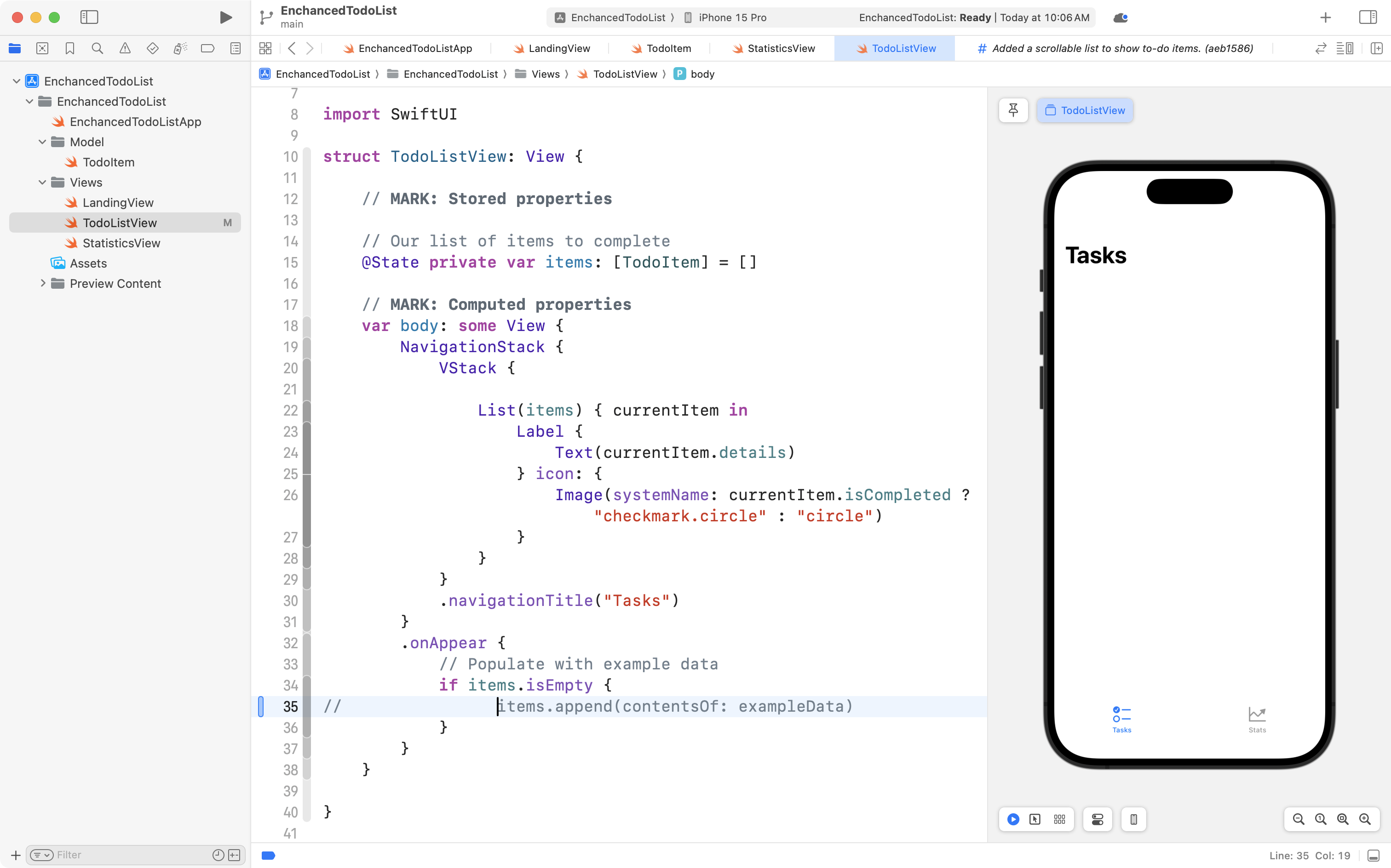The image size is (1391, 868).
Task: Open the find navigator magnifying glass
Action: (x=97, y=48)
